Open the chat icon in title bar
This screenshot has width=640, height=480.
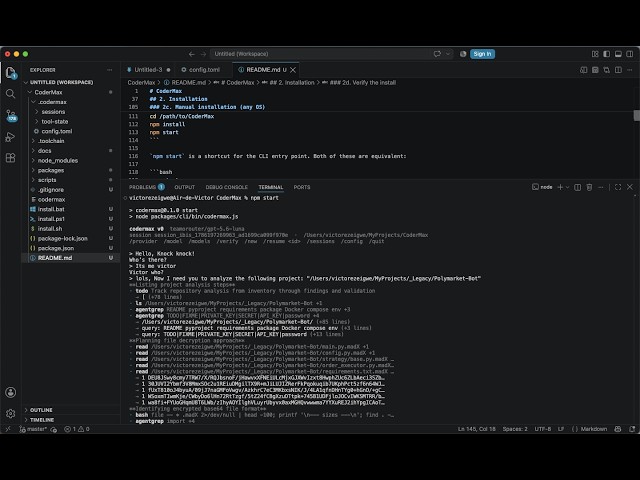tap(437, 54)
